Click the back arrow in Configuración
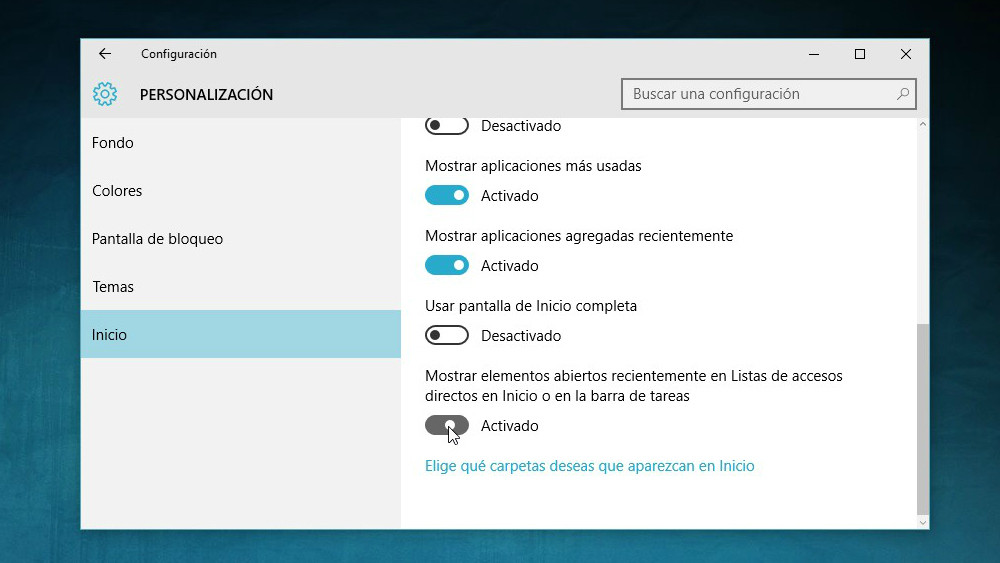The image size is (1000, 563). click(105, 54)
